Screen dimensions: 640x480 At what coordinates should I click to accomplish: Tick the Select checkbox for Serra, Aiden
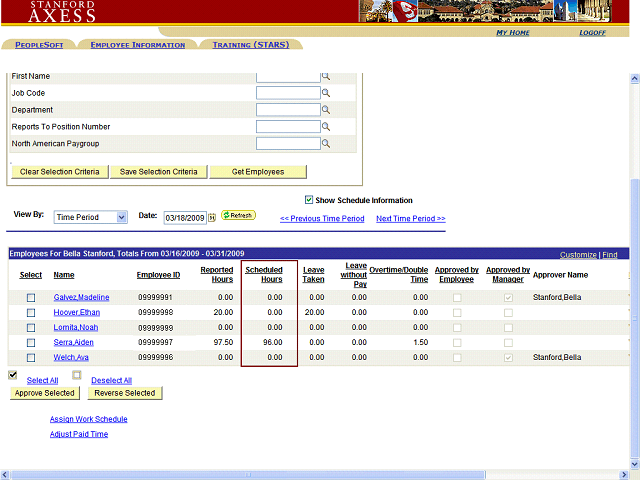pos(31,343)
